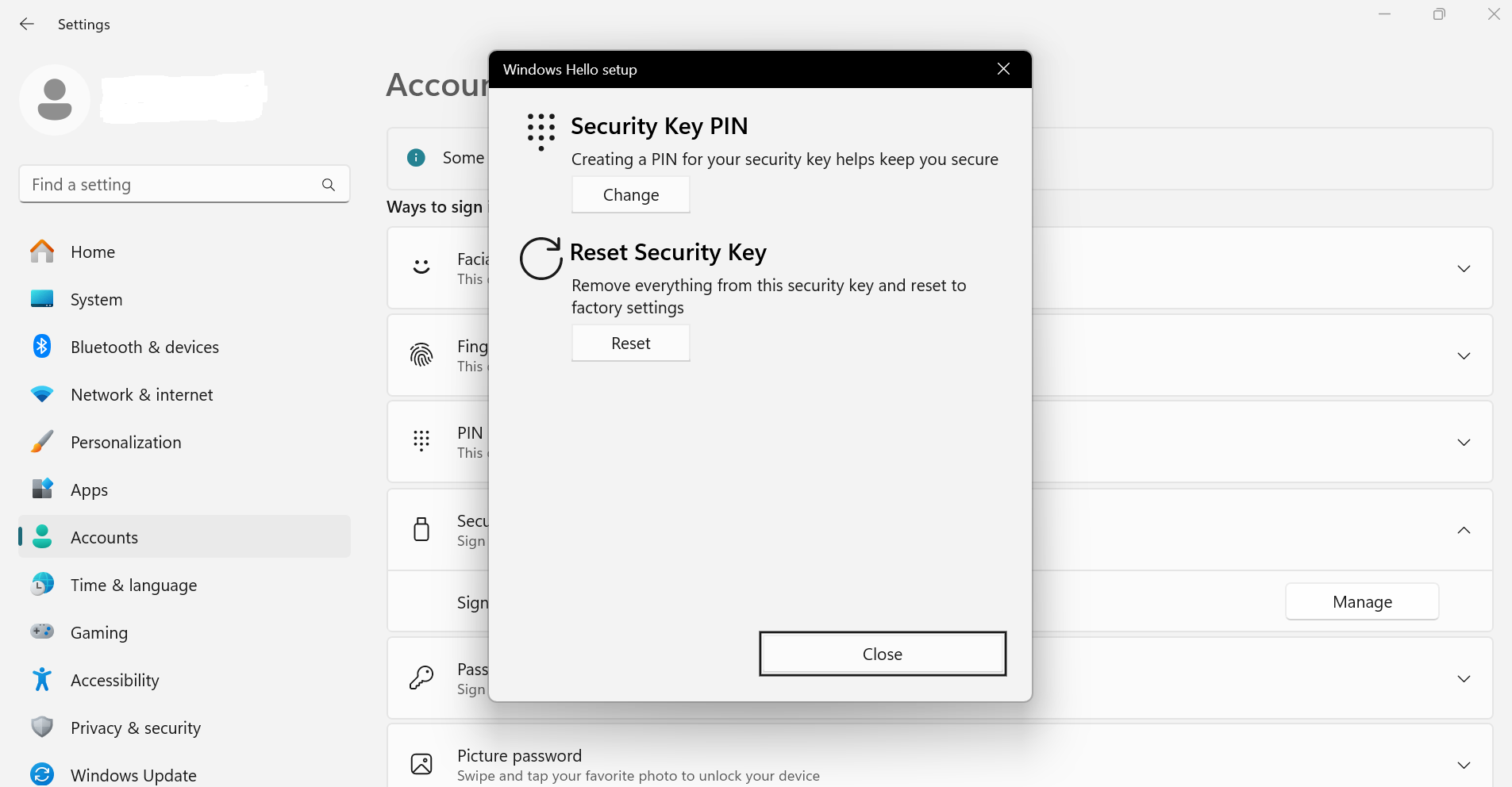Open Network & internet settings

[x=141, y=395]
